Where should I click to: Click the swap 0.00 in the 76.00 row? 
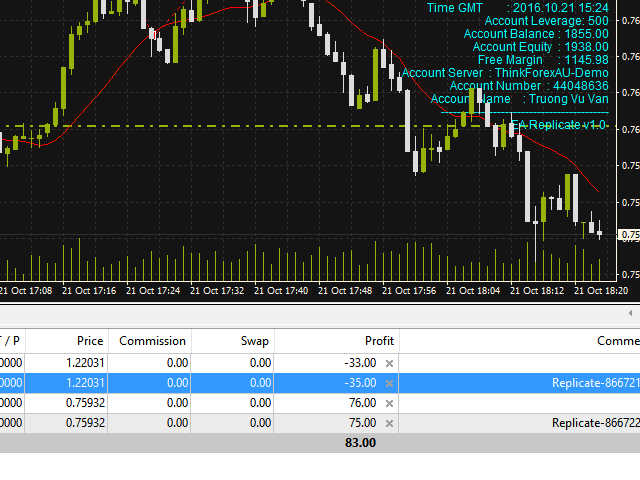[x=260, y=403]
